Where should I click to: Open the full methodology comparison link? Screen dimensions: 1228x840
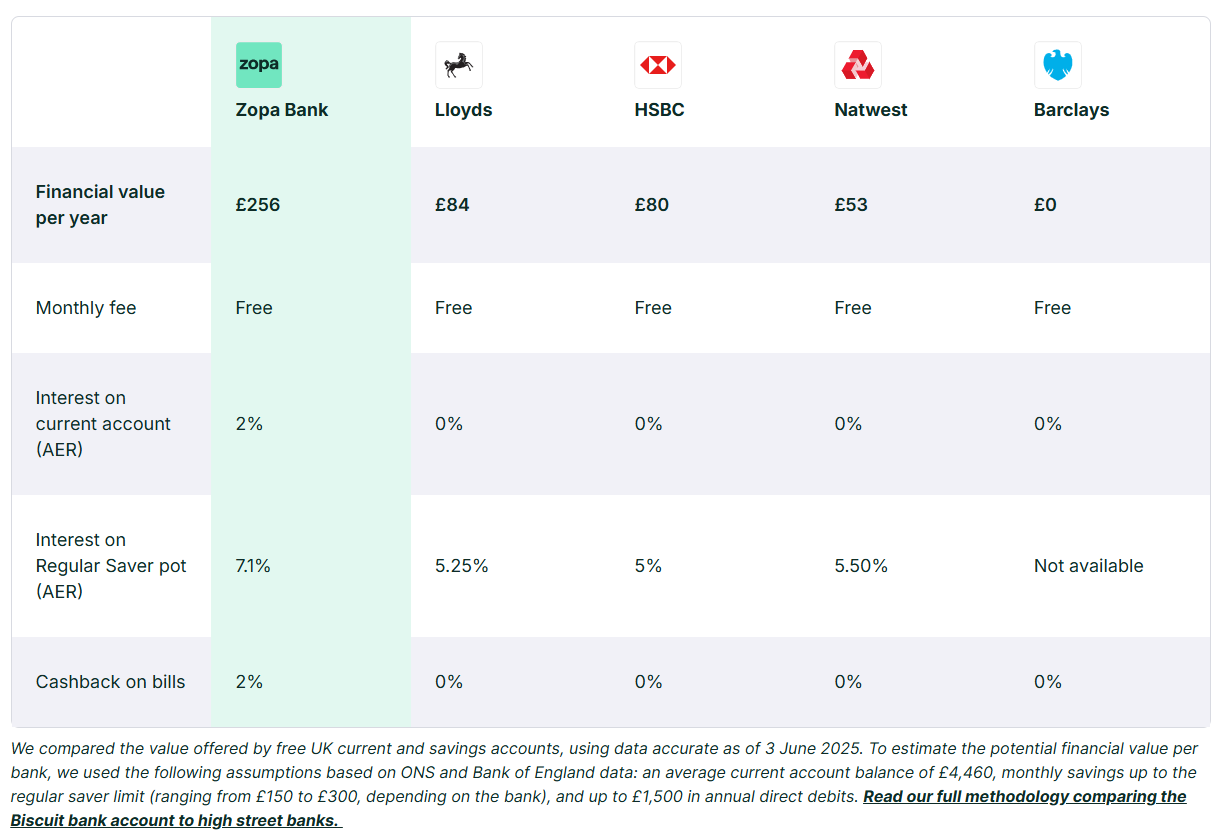(1024, 797)
